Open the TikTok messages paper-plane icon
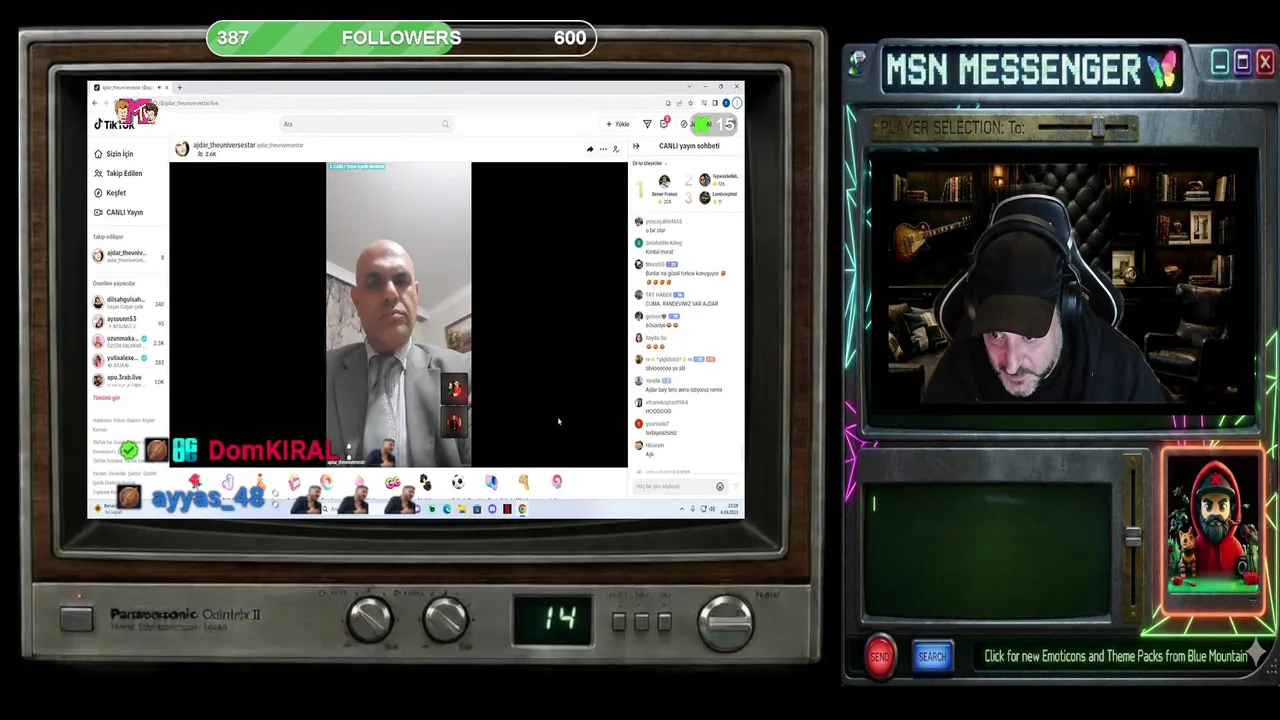 tap(647, 124)
